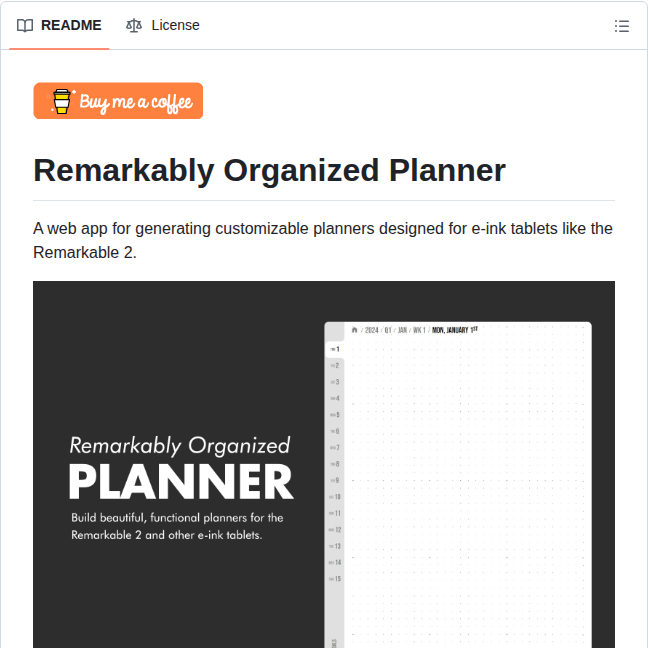This screenshot has width=648, height=648.
Task: Click the MON, JANUARY 1st date label
Action: 455,329
